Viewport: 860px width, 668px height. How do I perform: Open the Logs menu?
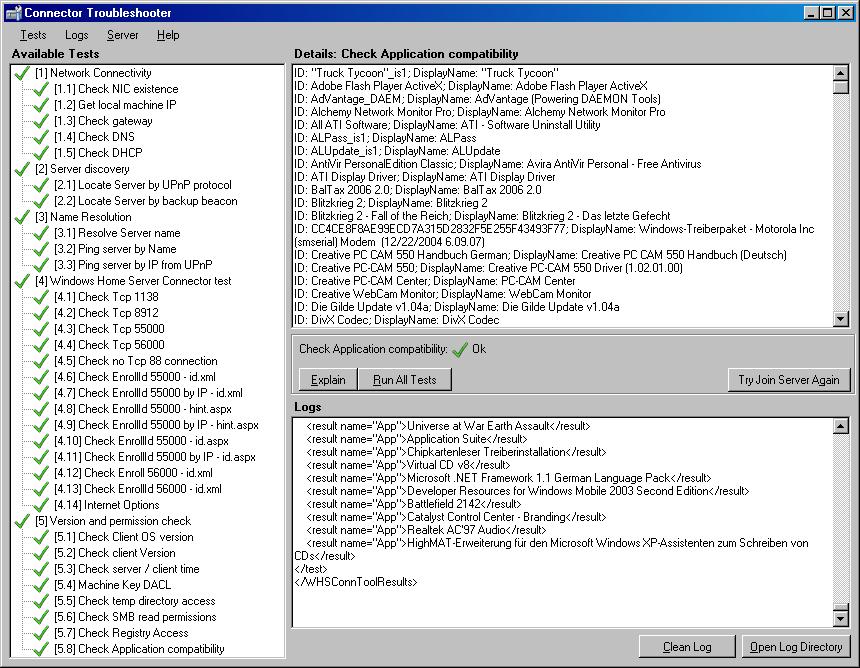tap(76, 35)
